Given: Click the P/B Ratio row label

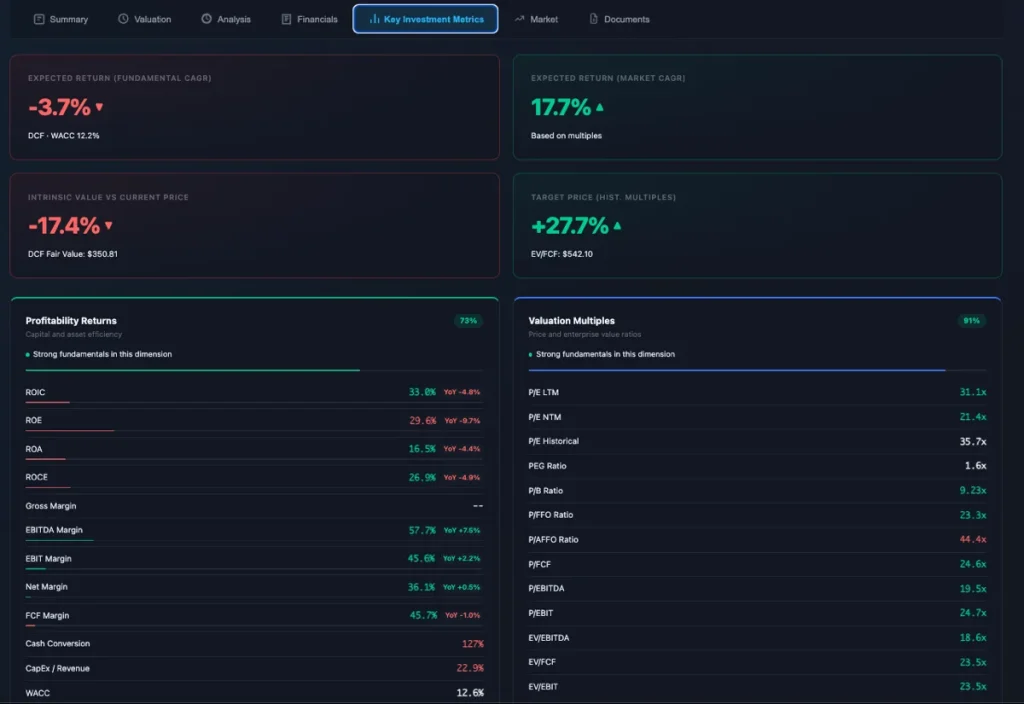Looking at the screenshot, I should coord(545,491).
